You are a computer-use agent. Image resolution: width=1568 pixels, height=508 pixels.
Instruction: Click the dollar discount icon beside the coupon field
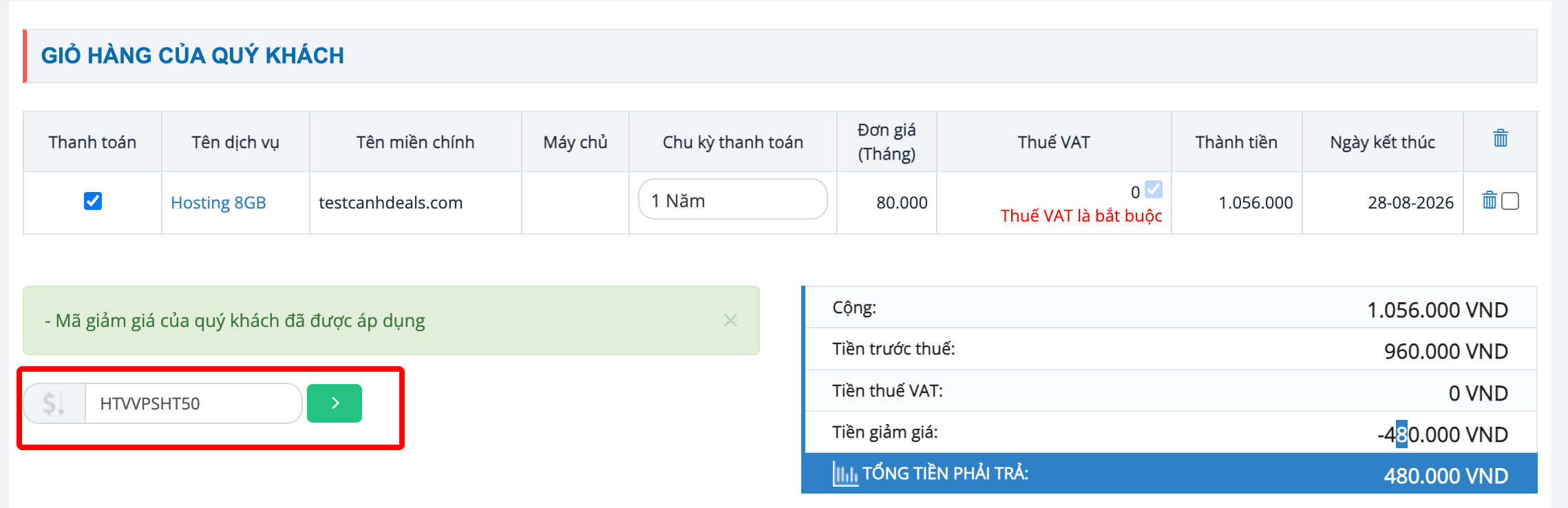click(54, 403)
